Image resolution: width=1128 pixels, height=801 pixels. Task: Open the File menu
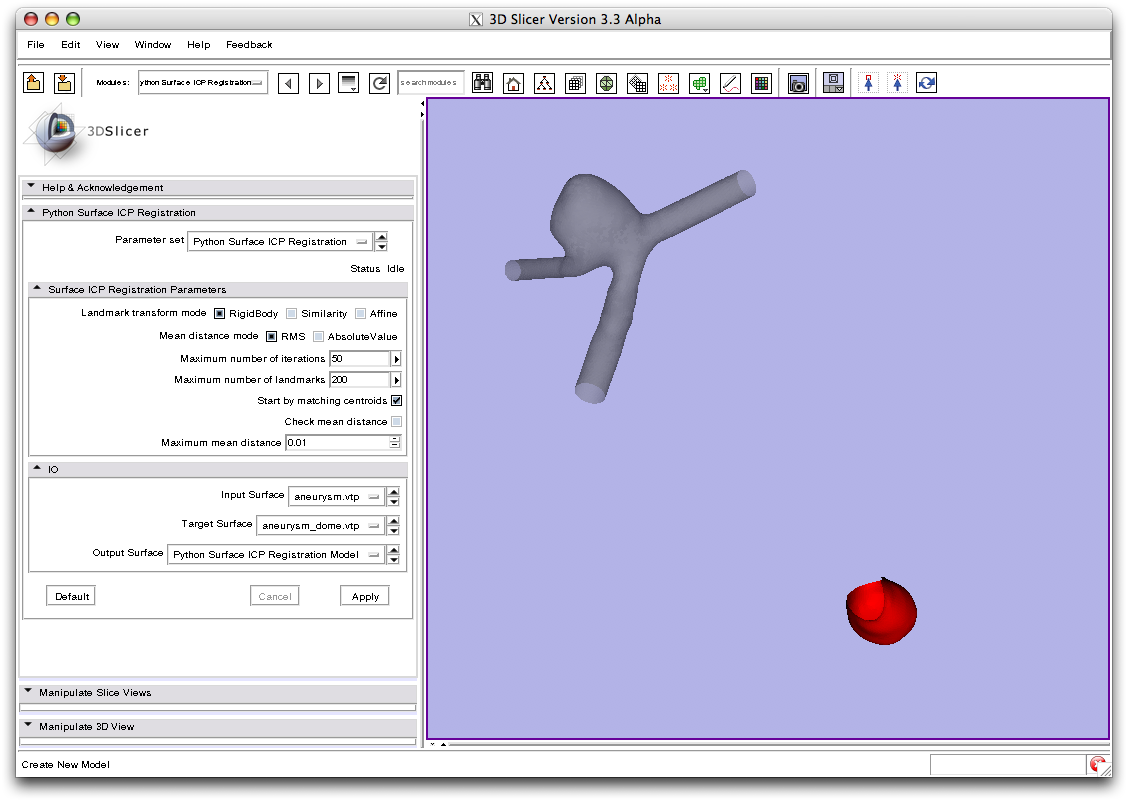click(x=36, y=45)
